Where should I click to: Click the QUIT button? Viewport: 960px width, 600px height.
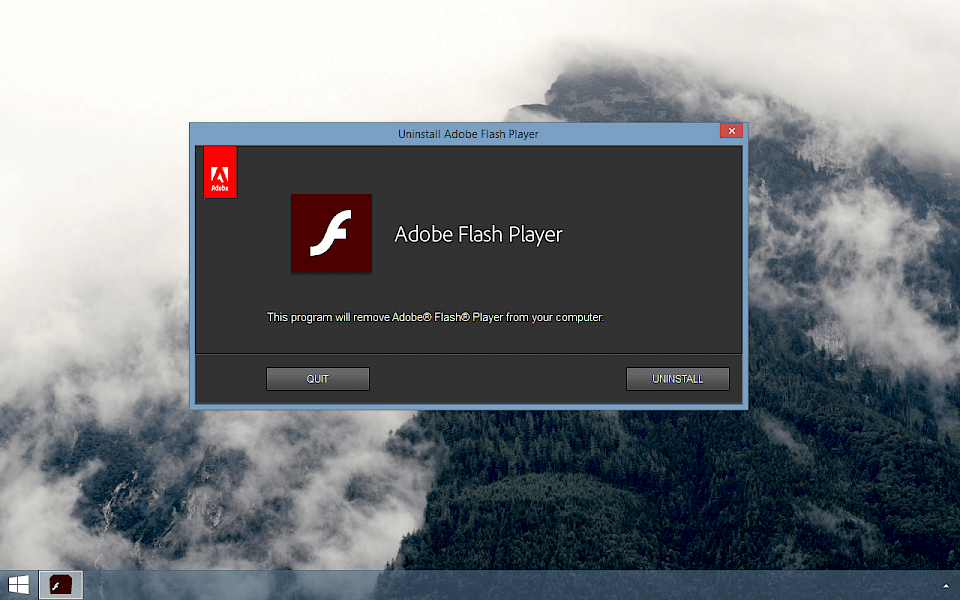(x=318, y=379)
